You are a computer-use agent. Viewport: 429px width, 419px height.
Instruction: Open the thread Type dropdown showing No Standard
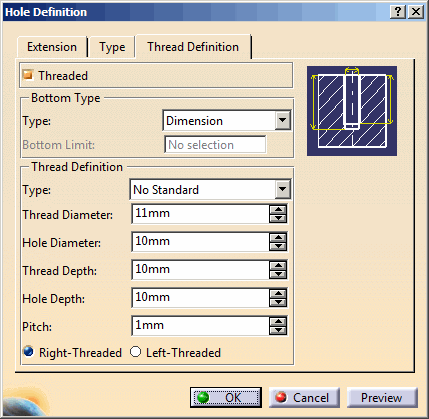(210, 189)
